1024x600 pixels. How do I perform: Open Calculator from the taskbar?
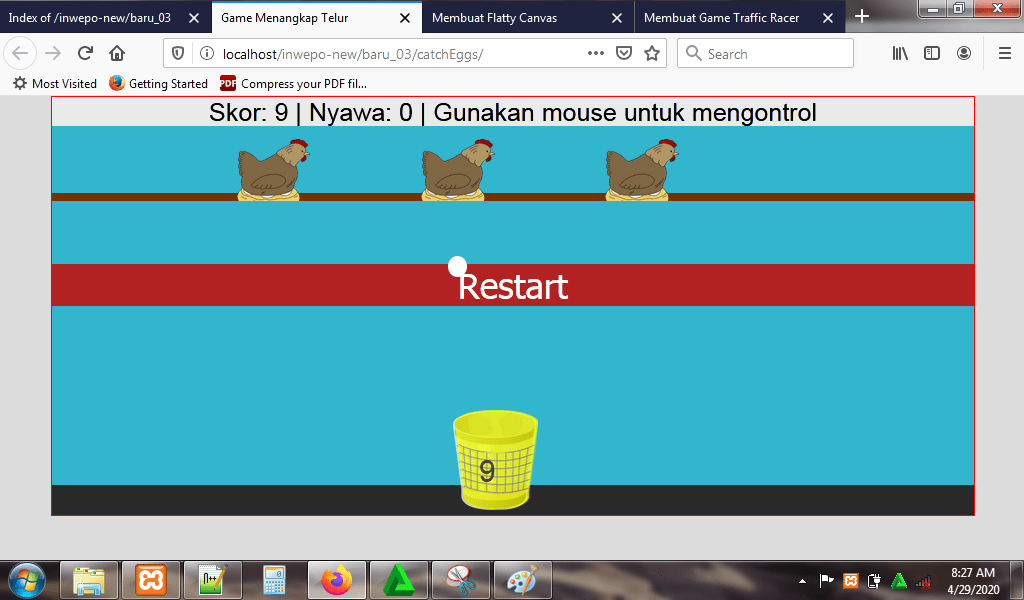click(x=275, y=580)
